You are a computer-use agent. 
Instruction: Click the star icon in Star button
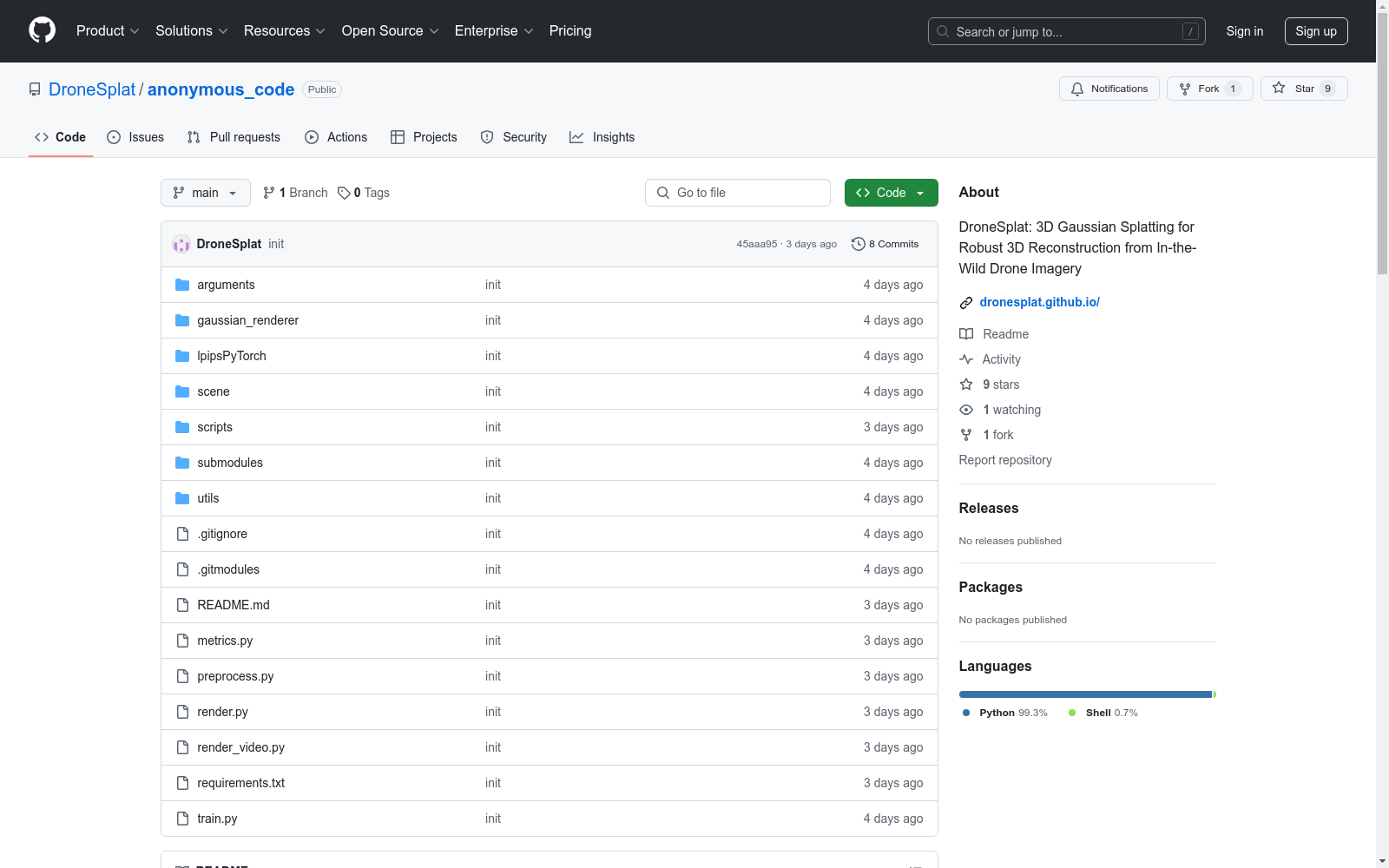[x=1279, y=88]
